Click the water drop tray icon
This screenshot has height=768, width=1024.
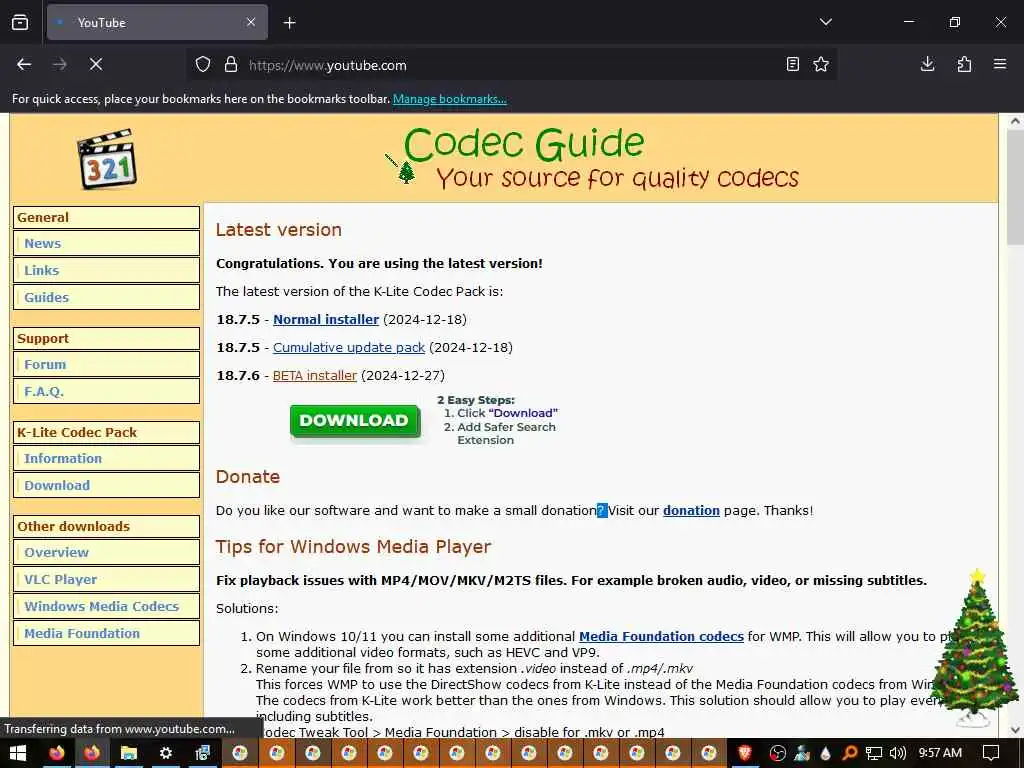click(x=826, y=753)
